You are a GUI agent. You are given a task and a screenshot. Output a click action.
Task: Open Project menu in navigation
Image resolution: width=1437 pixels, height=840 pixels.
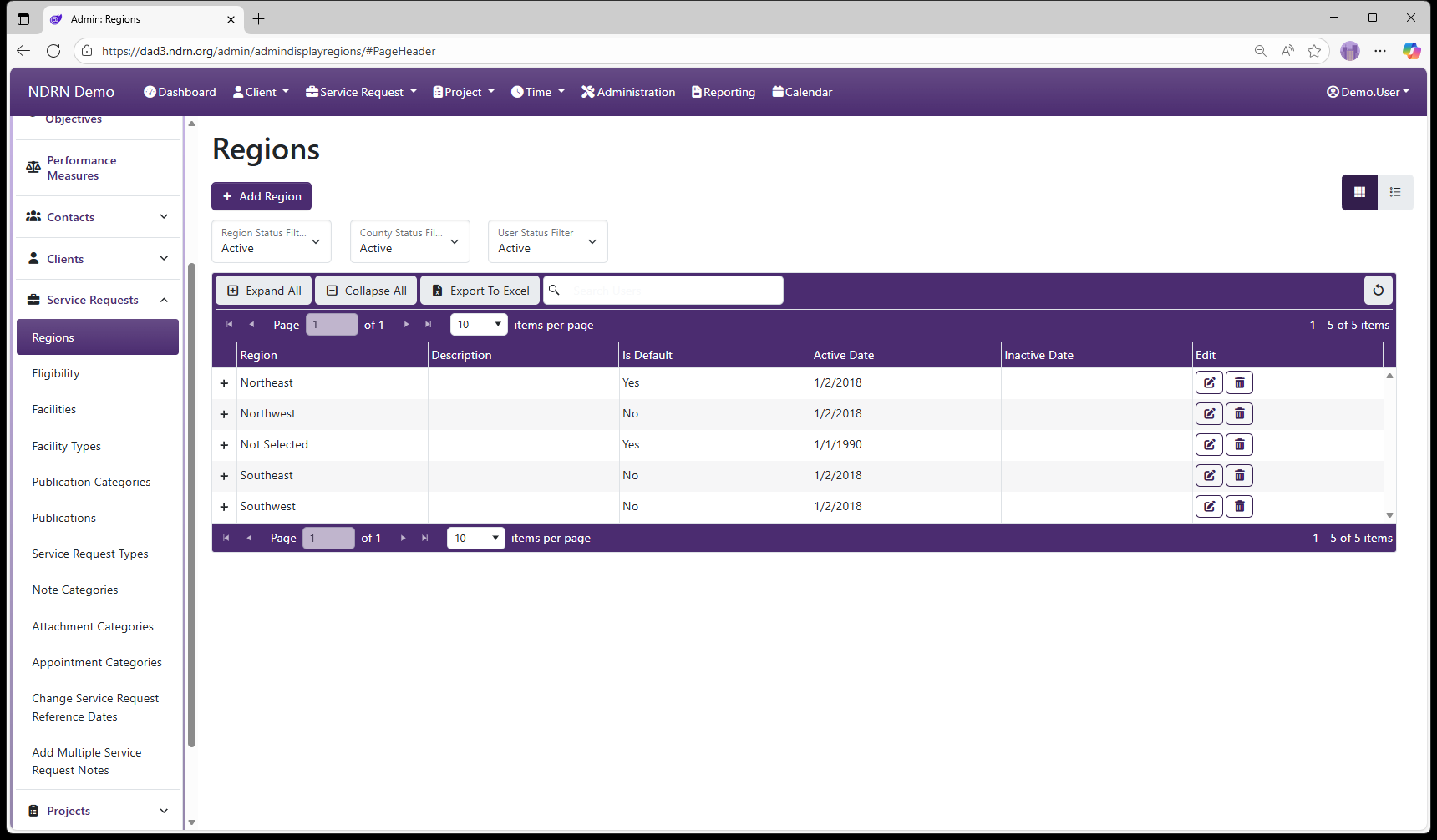click(x=464, y=92)
